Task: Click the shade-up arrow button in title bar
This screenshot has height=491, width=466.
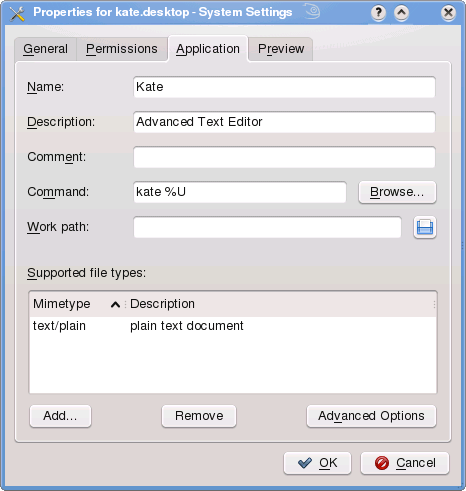Action: 401,13
